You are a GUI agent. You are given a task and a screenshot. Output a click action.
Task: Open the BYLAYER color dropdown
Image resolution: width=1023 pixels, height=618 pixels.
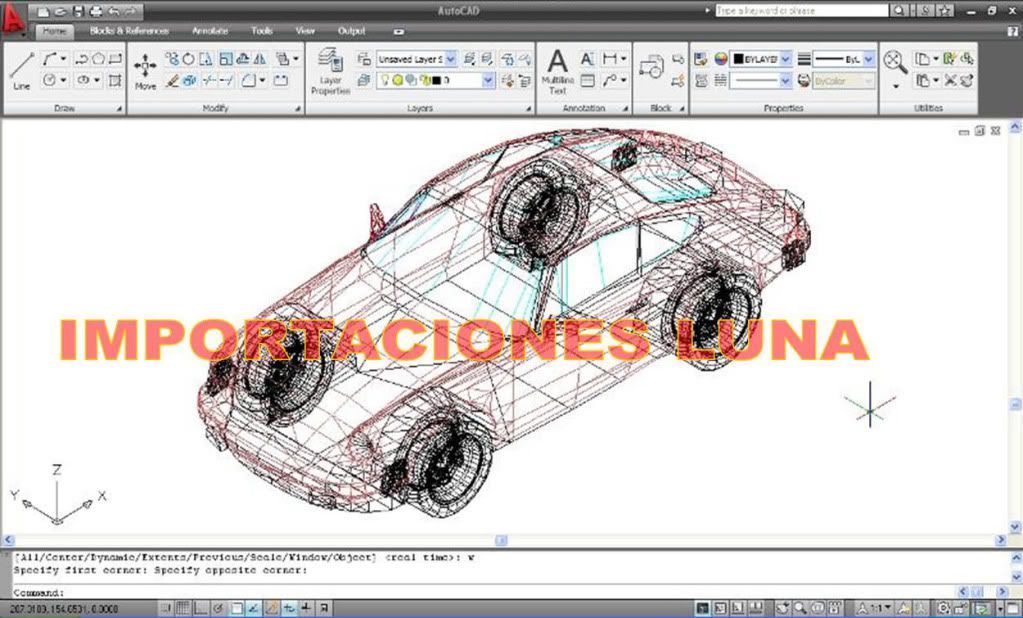[x=786, y=59]
